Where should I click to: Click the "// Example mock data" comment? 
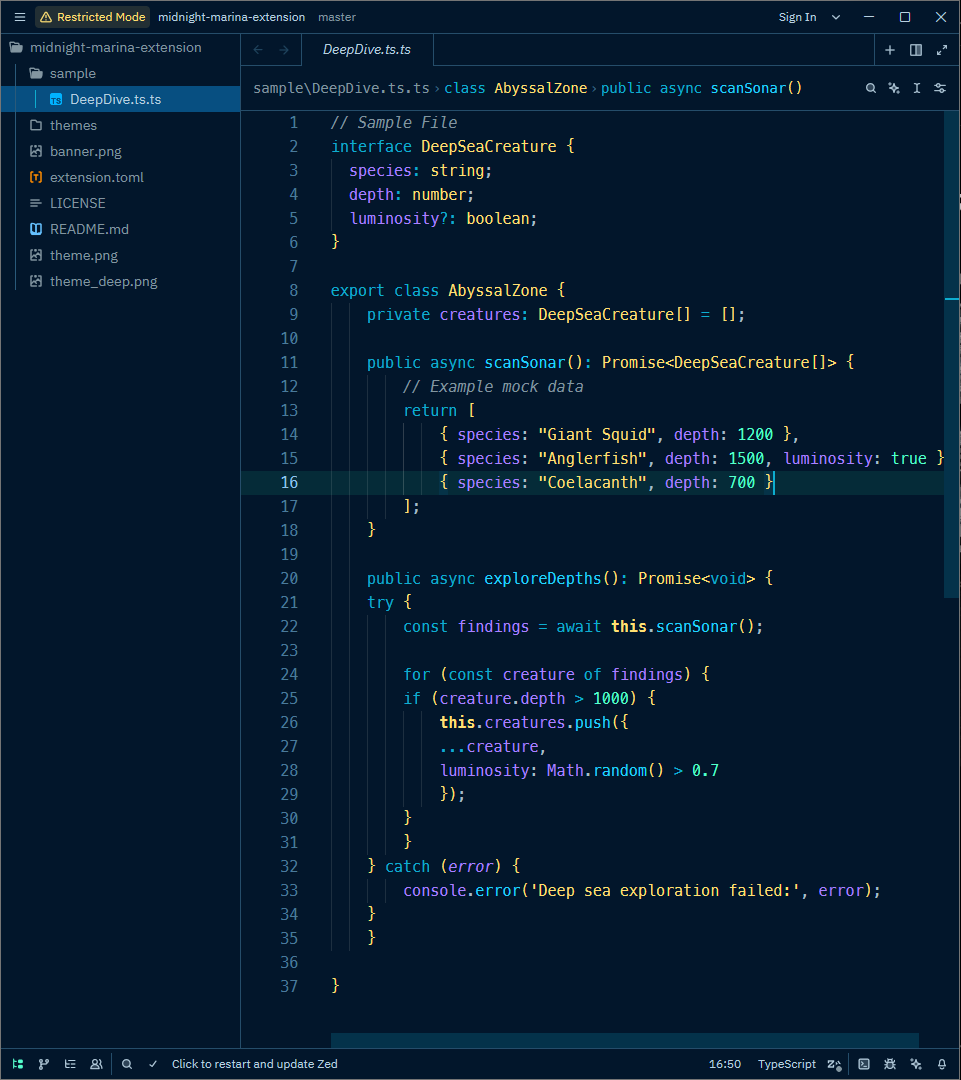point(493,387)
